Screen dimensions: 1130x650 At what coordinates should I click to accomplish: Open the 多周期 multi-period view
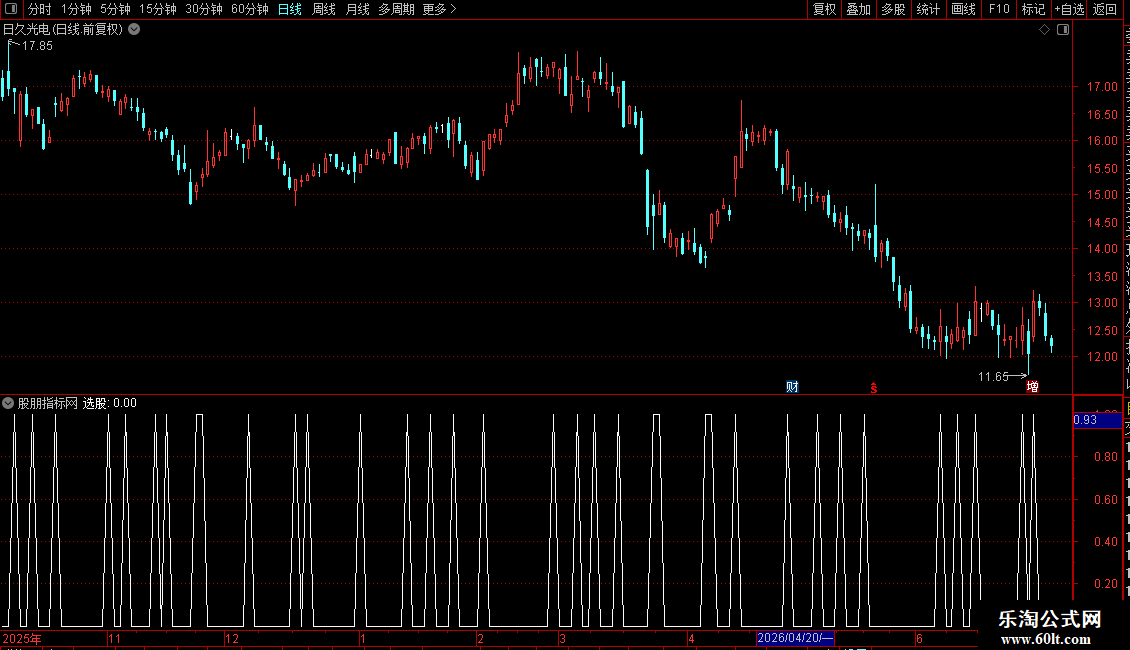click(396, 9)
